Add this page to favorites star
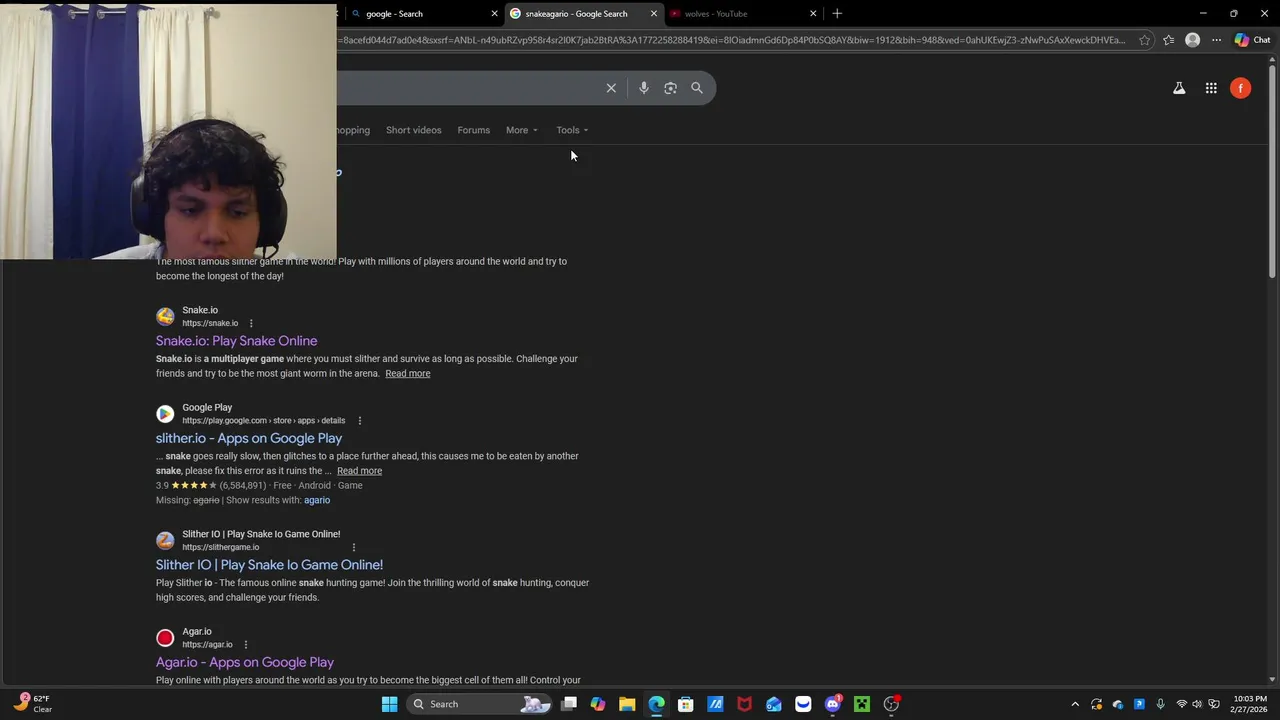This screenshot has height=720, width=1280. tap(1145, 40)
